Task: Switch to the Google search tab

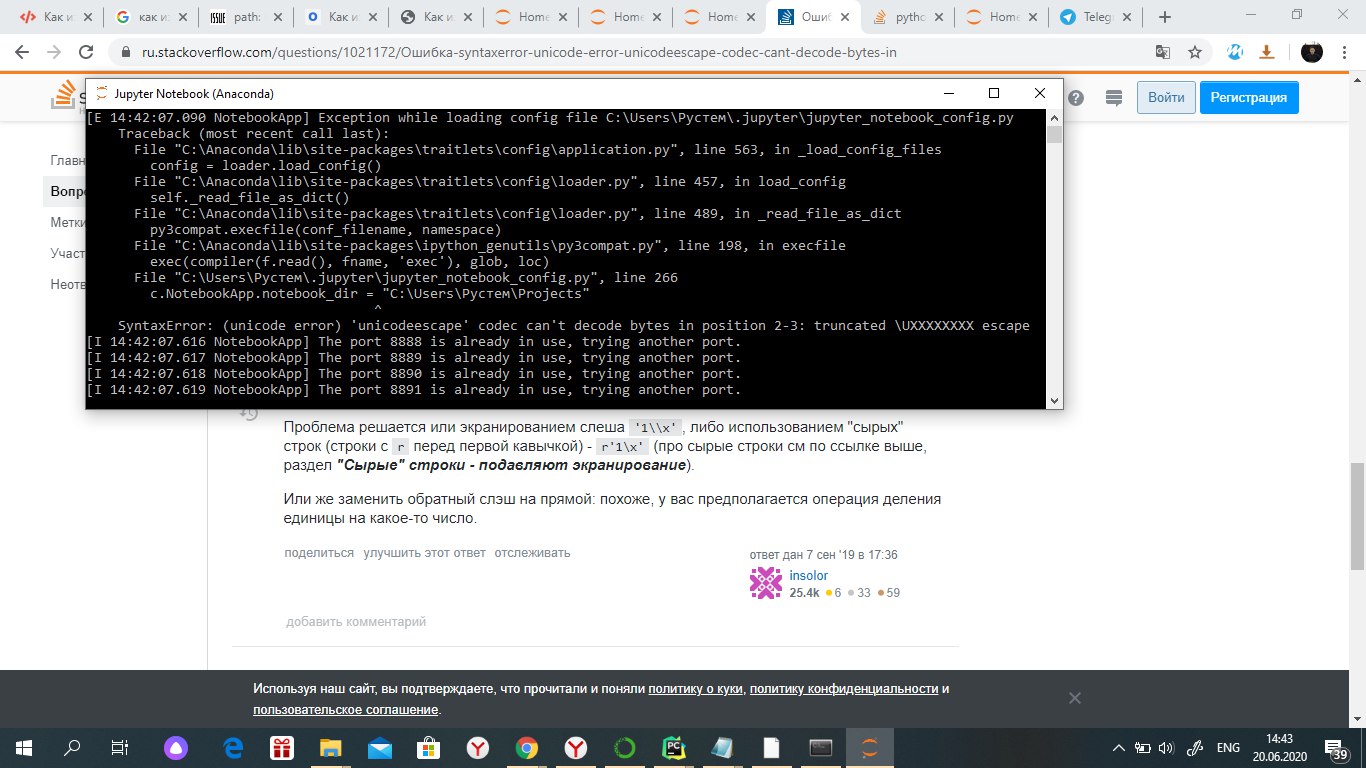Action: [x=152, y=17]
